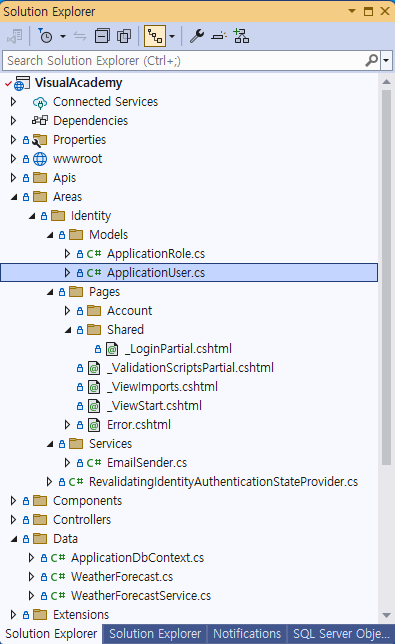Click the Properties folder wrench icon
The image size is (395, 644).
(39, 140)
